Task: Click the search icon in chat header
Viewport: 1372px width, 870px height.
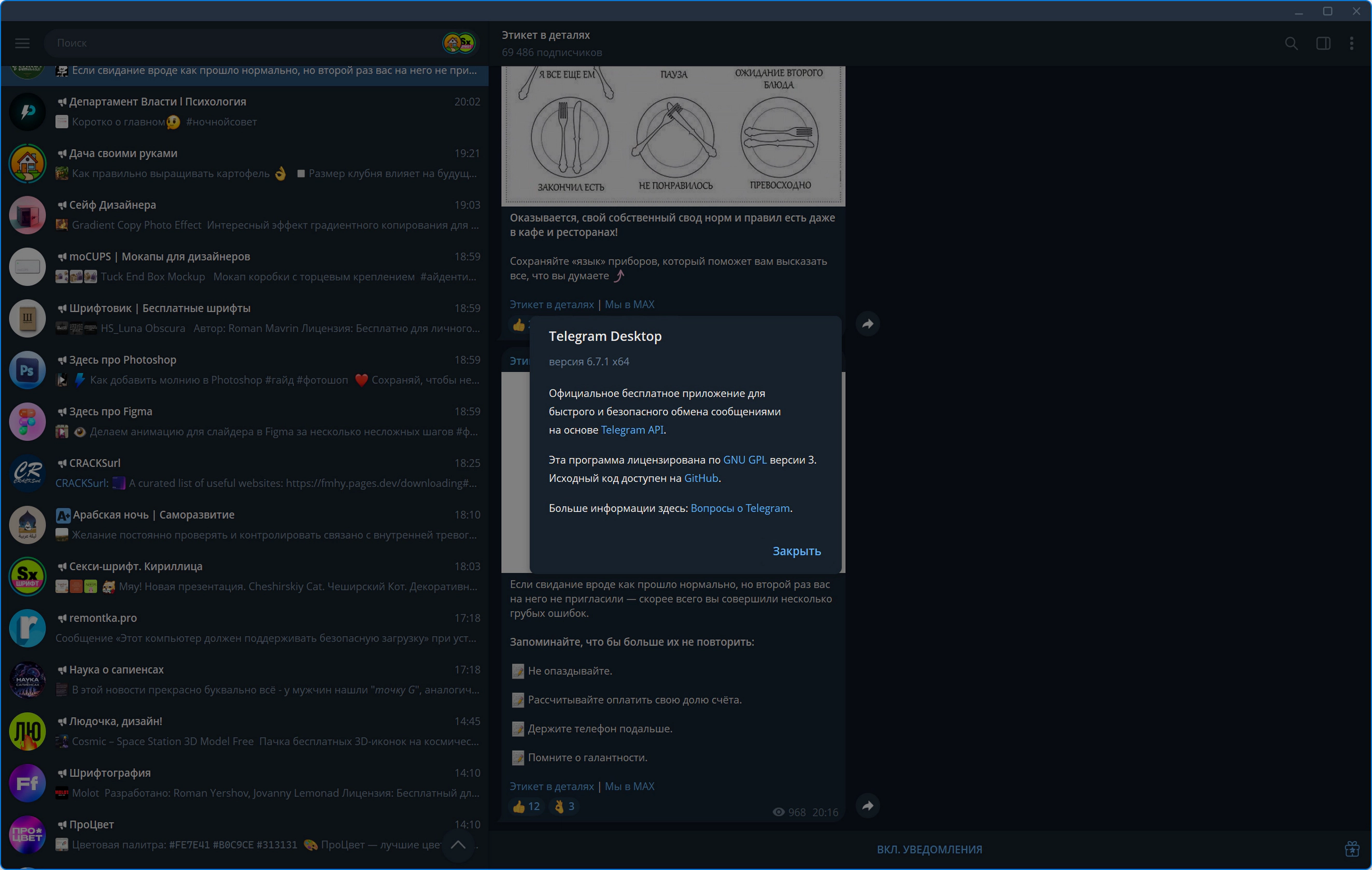Action: 1291,44
